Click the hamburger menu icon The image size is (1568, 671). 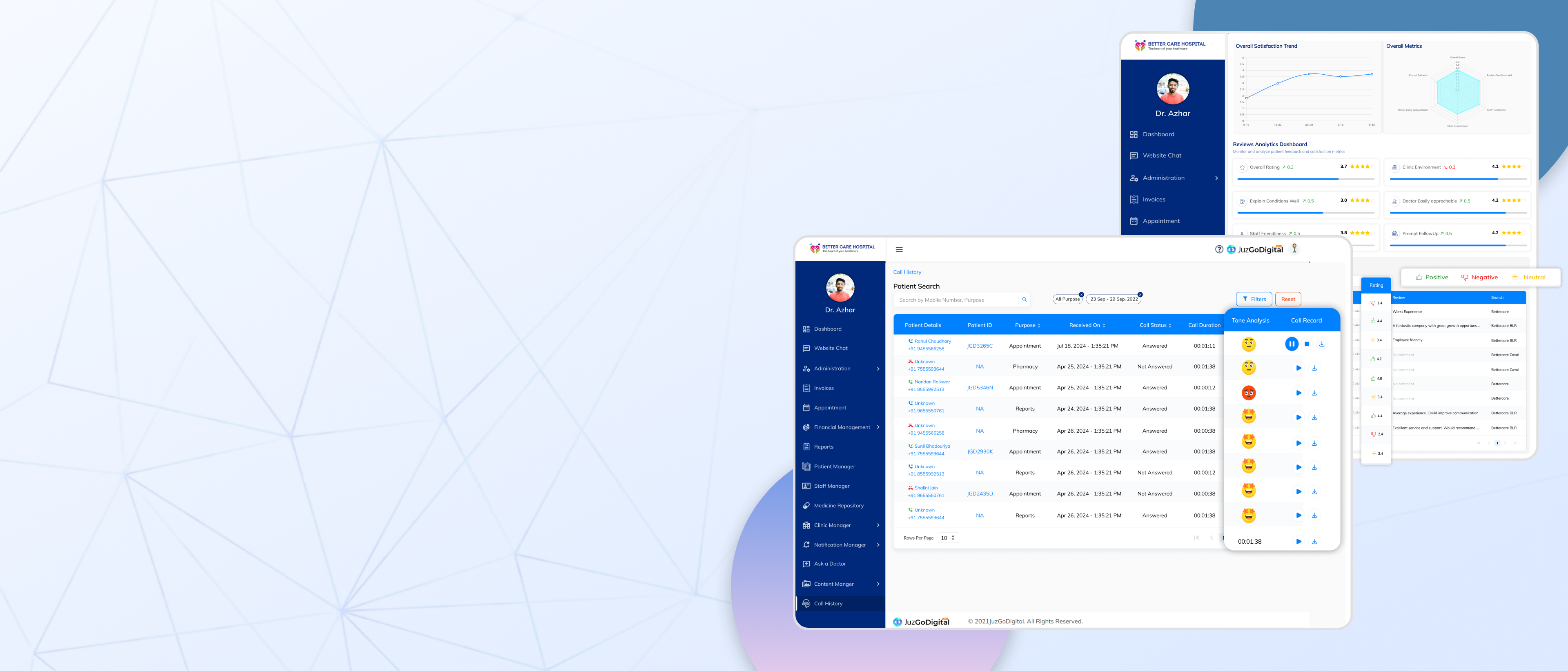coord(899,249)
